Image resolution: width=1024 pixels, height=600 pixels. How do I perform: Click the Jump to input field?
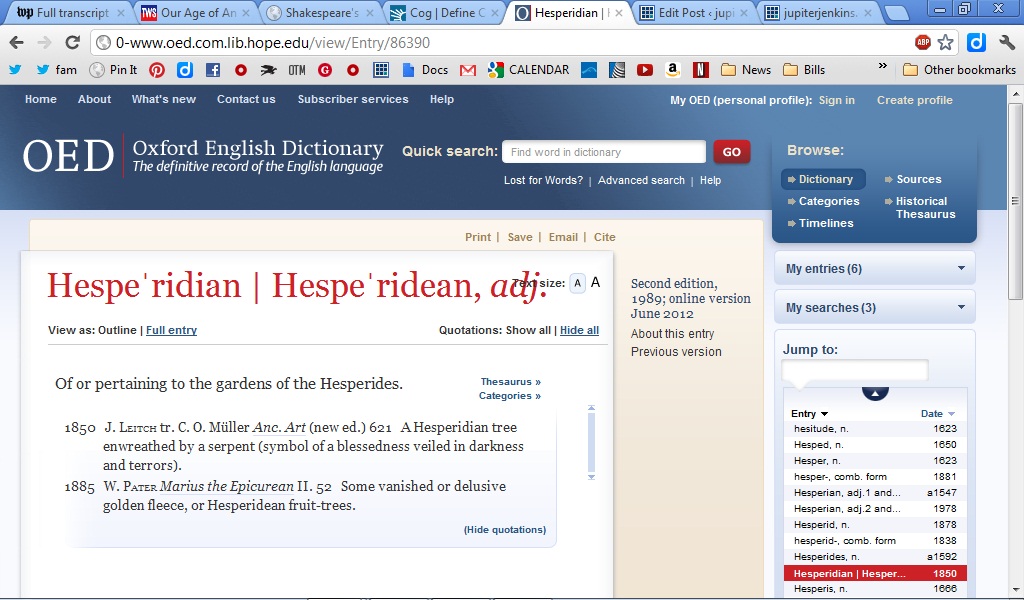coord(854,370)
